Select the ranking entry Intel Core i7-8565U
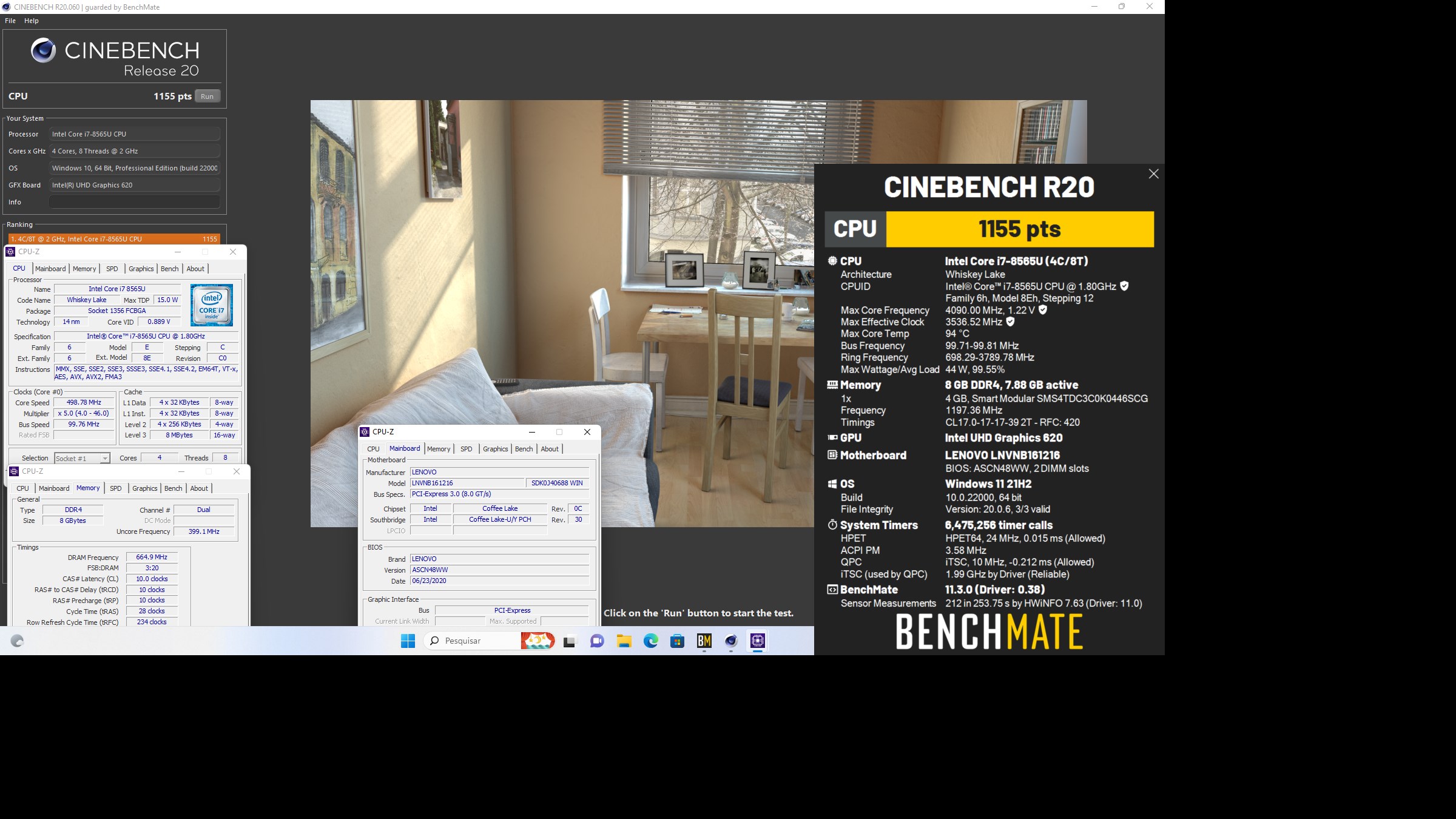 [x=114, y=239]
